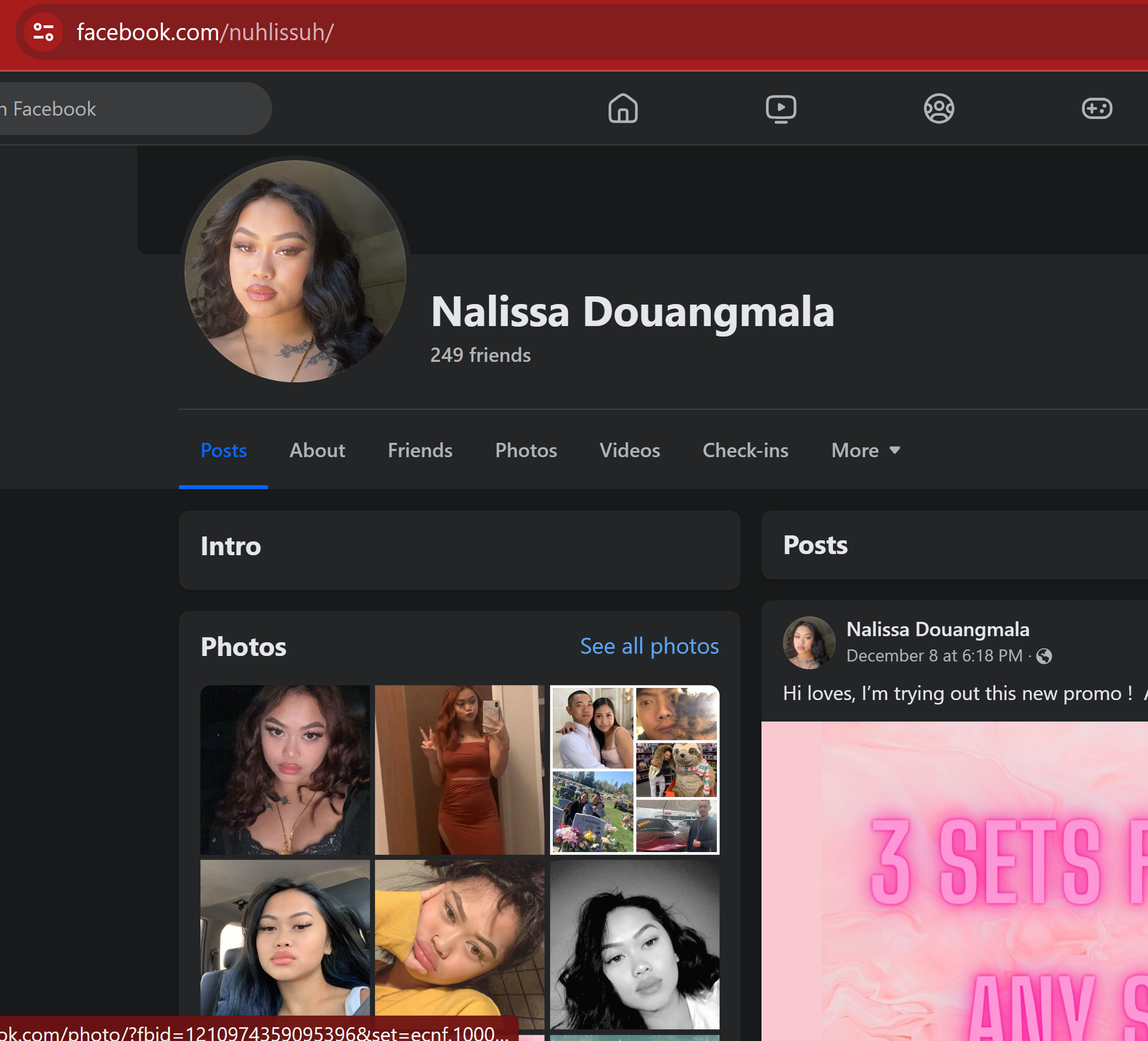Open the red dress mirror selfie thumbnail
Image resolution: width=1148 pixels, height=1041 pixels.
click(459, 770)
